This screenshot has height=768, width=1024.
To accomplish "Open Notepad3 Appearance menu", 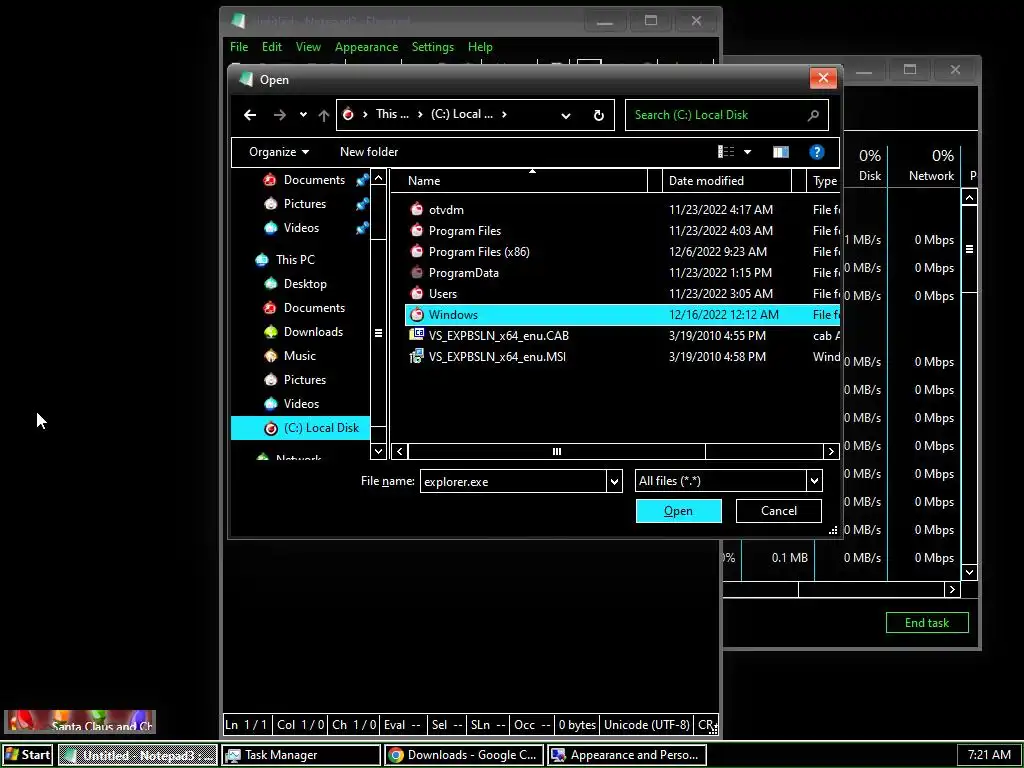I will [x=366, y=47].
